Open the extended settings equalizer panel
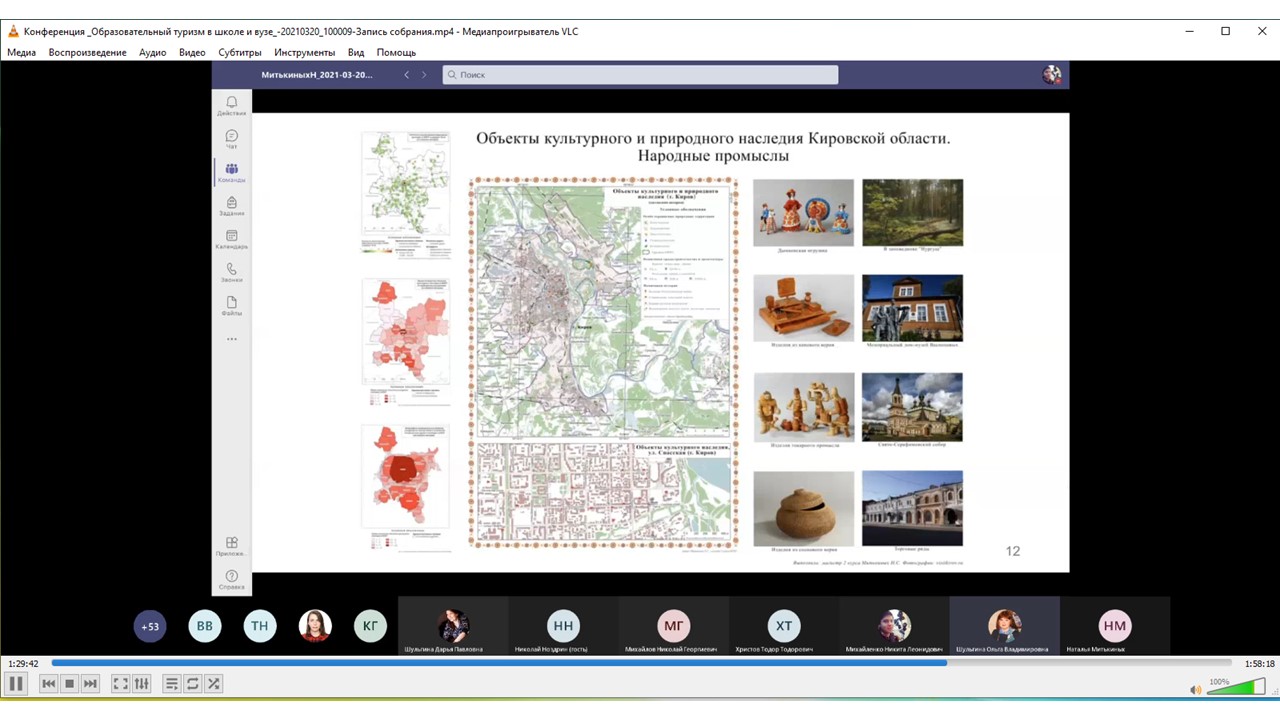The width and height of the screenshot is (1280, 720). [x=142, y=684]
